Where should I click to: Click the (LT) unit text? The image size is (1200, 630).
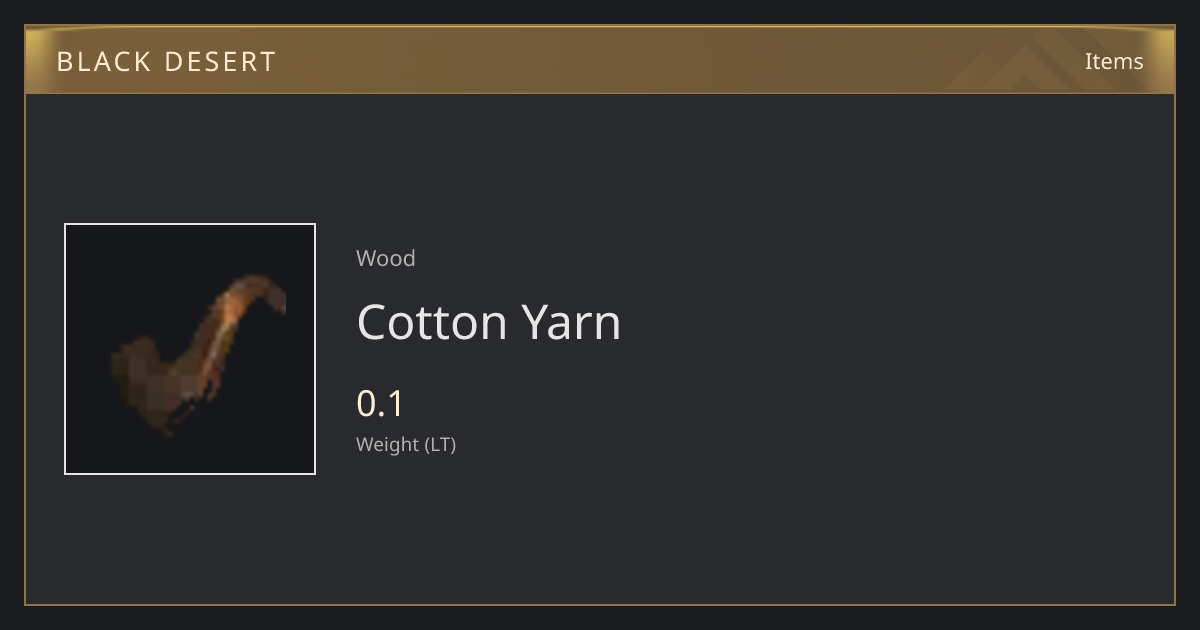pyautogui.click(x=441, y=445)
